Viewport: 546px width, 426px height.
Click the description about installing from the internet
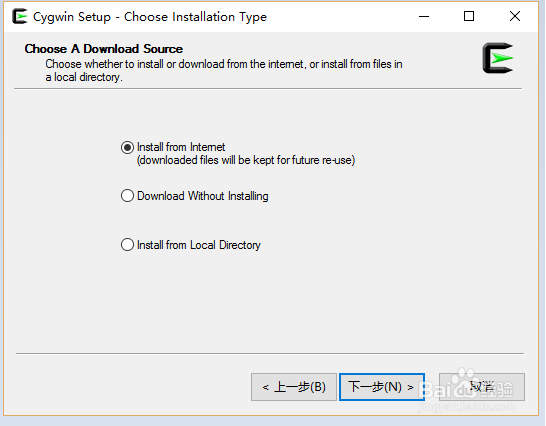224,70
